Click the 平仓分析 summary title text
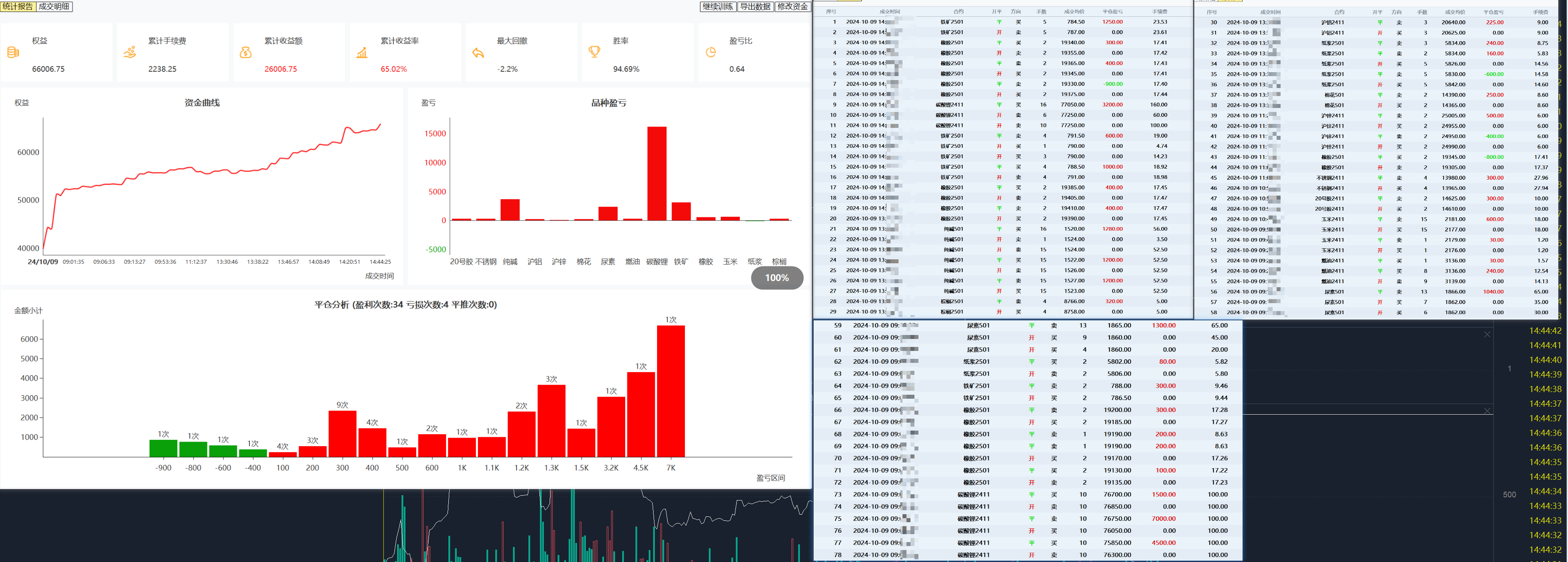1568x562 pixels. [405, 304]
